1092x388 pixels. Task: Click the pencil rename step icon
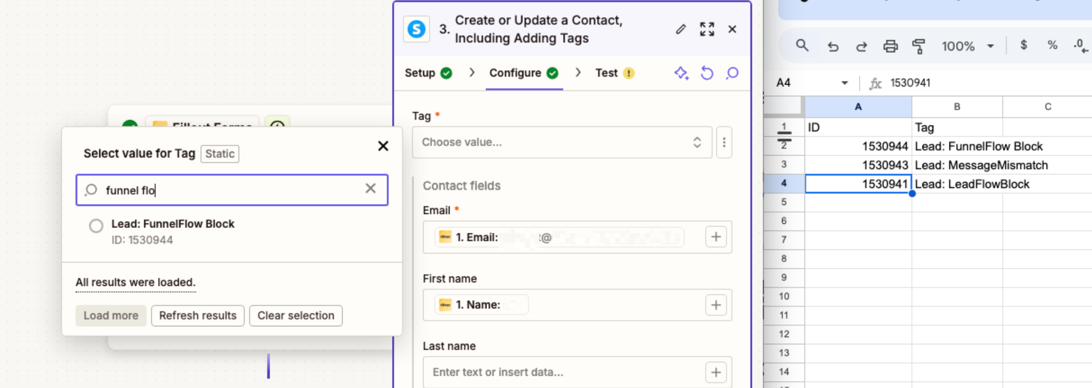(681, 29)
